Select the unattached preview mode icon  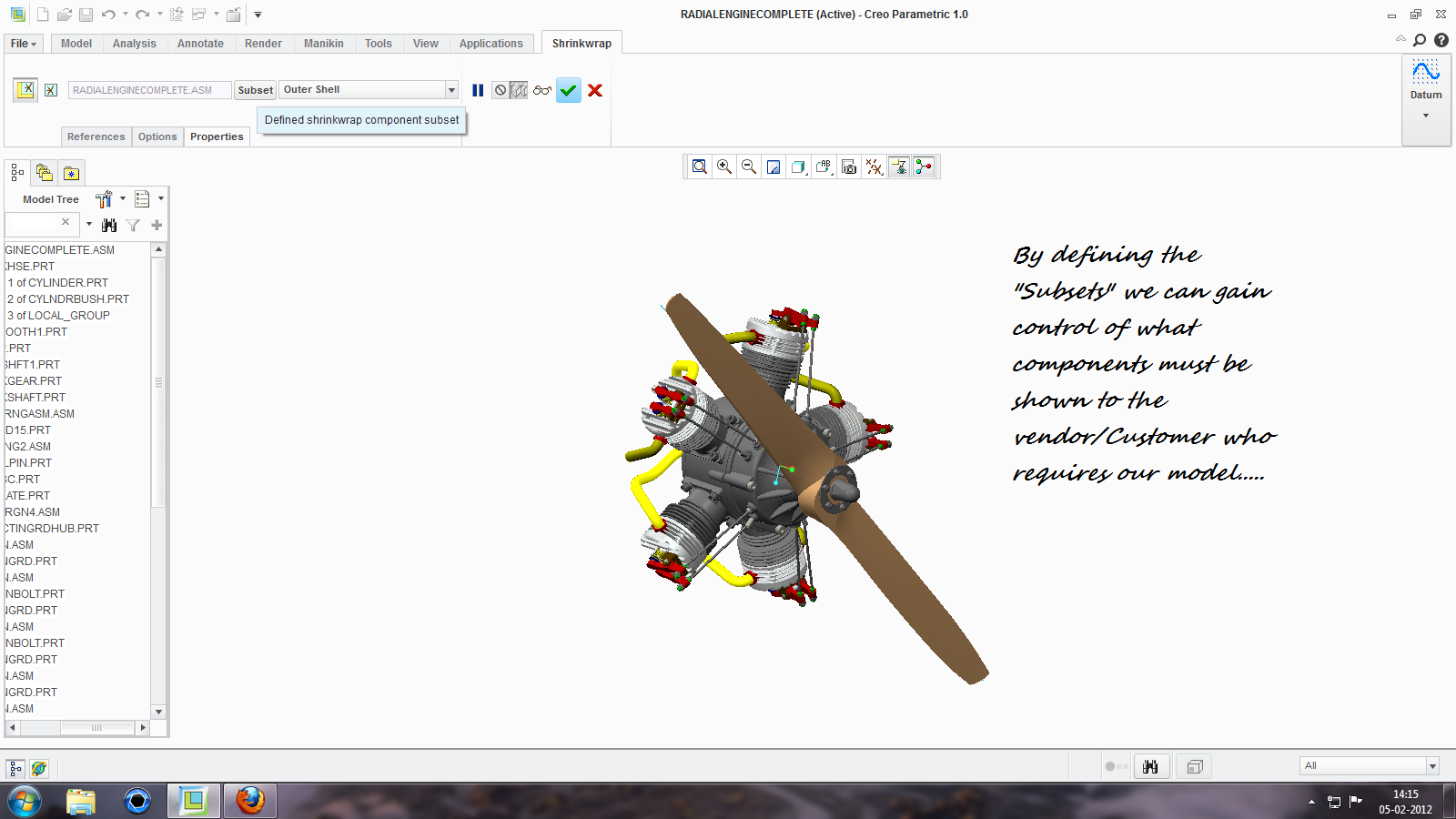coord(519,90)
